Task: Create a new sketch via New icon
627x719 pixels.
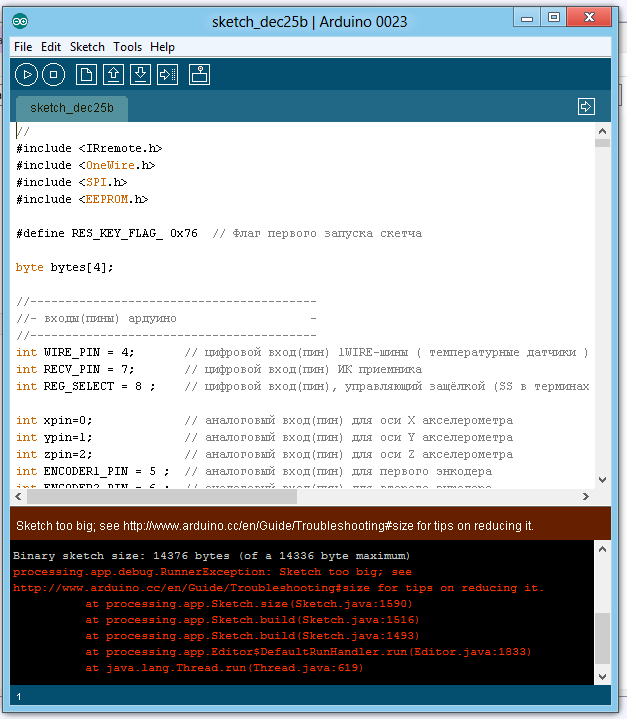Action: tap(87, 74)
